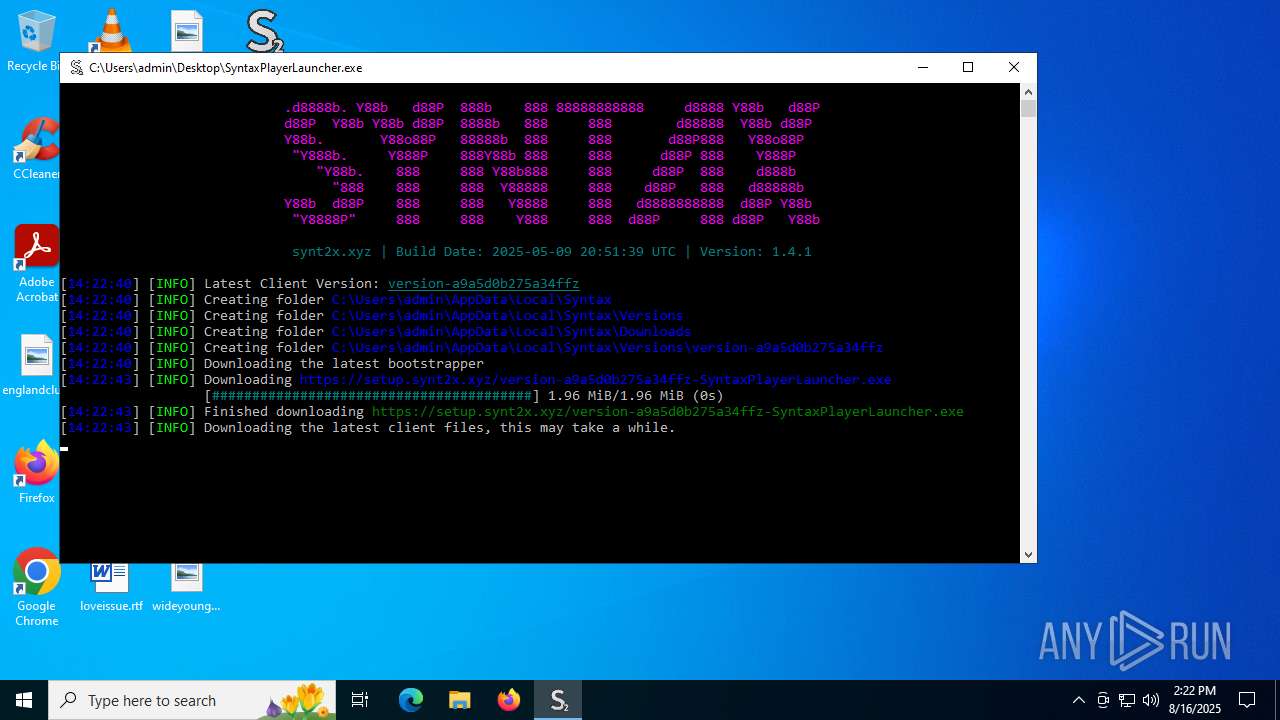
Task: Click the download progress bar of hashes
Action: [372, 396]
